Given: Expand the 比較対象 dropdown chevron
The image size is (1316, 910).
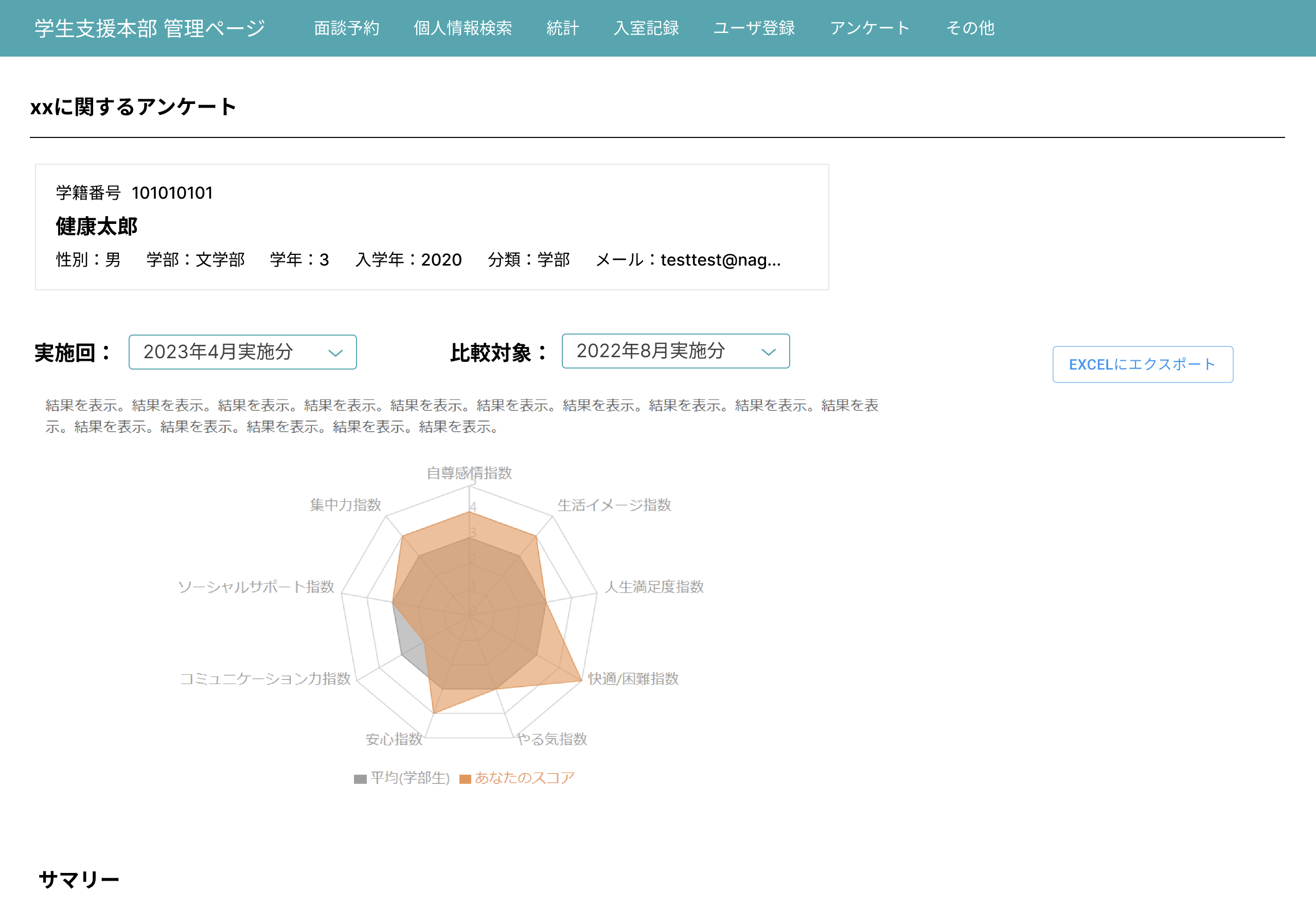Looking at the screenshot, I should pyautogui.click(x=768, y=352).
